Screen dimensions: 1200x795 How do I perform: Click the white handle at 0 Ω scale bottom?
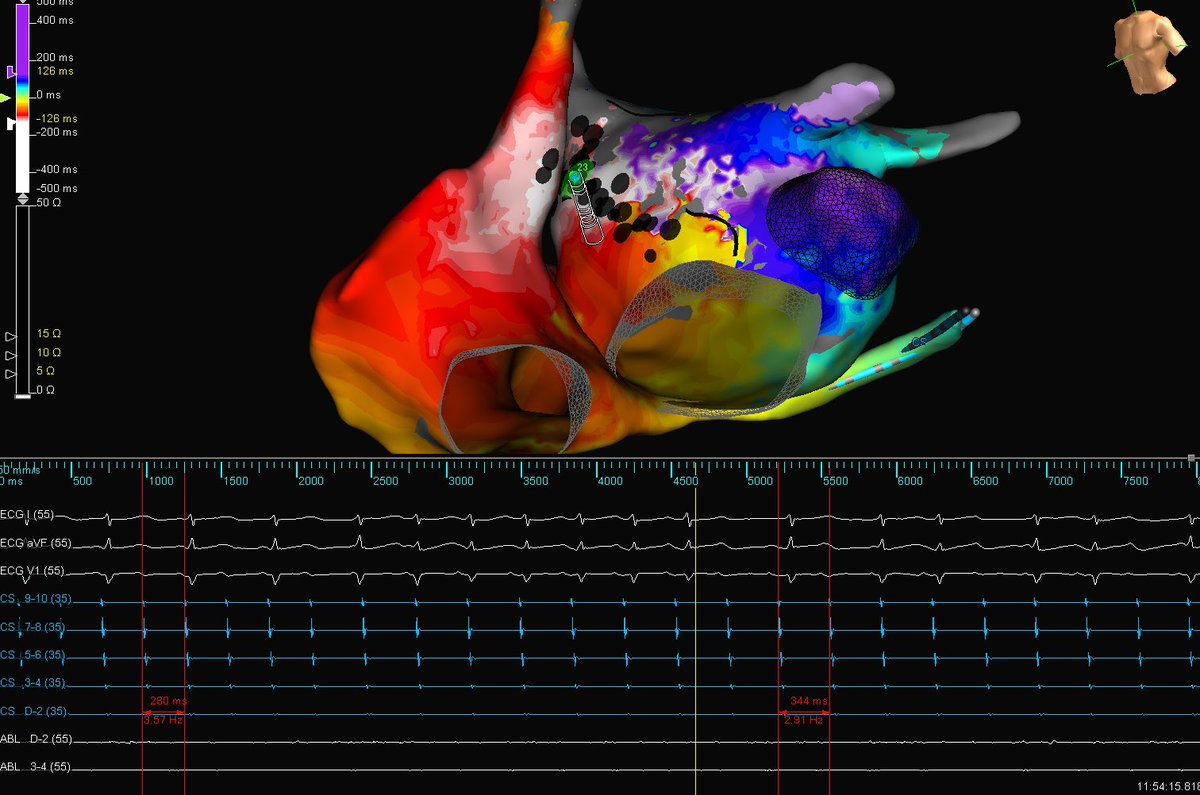pyautogui.click(x=23, y=397)
